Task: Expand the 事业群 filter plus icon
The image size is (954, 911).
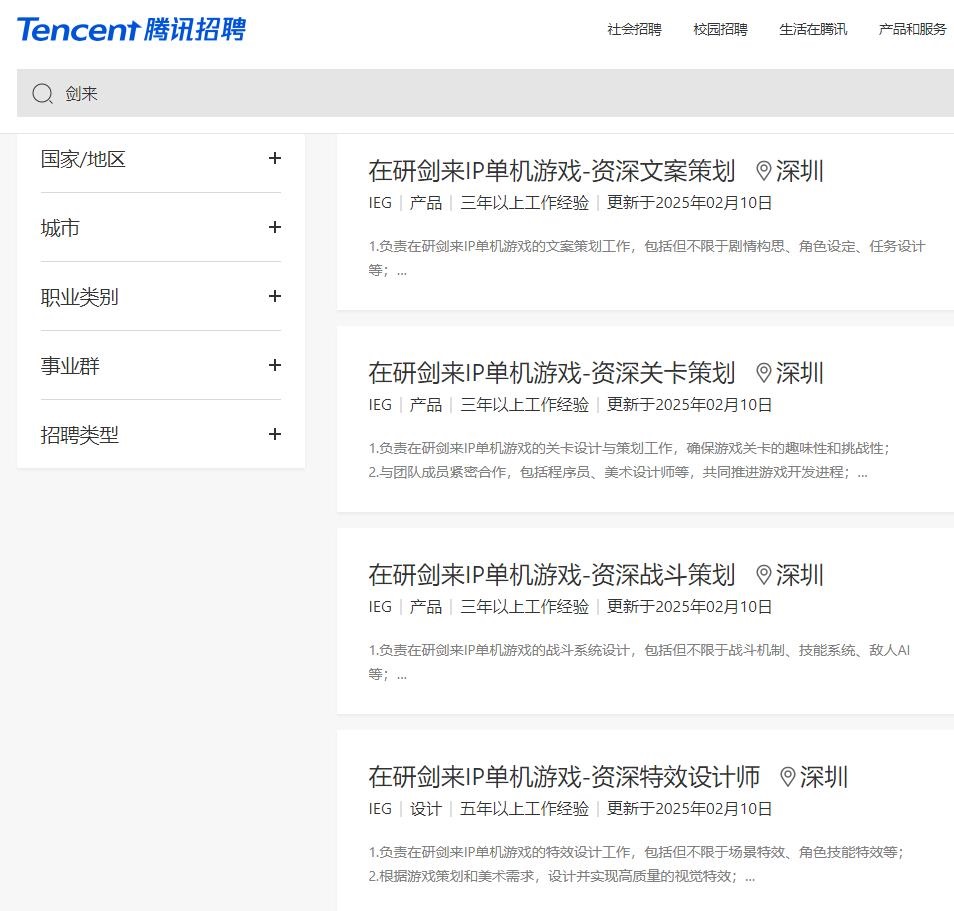Action: click(275, 365)
